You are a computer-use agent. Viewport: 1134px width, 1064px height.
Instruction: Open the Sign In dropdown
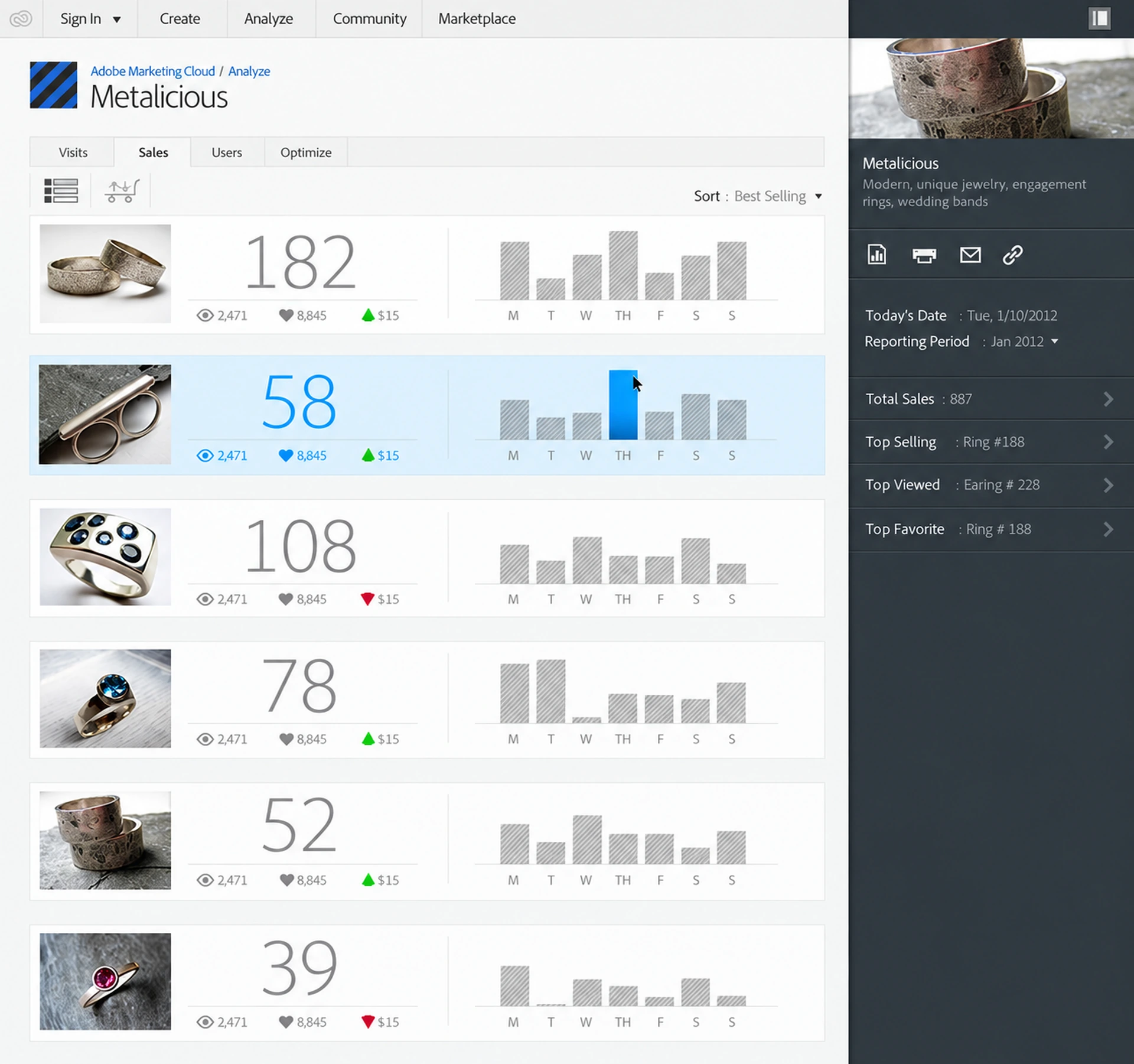tap(90, 19)
